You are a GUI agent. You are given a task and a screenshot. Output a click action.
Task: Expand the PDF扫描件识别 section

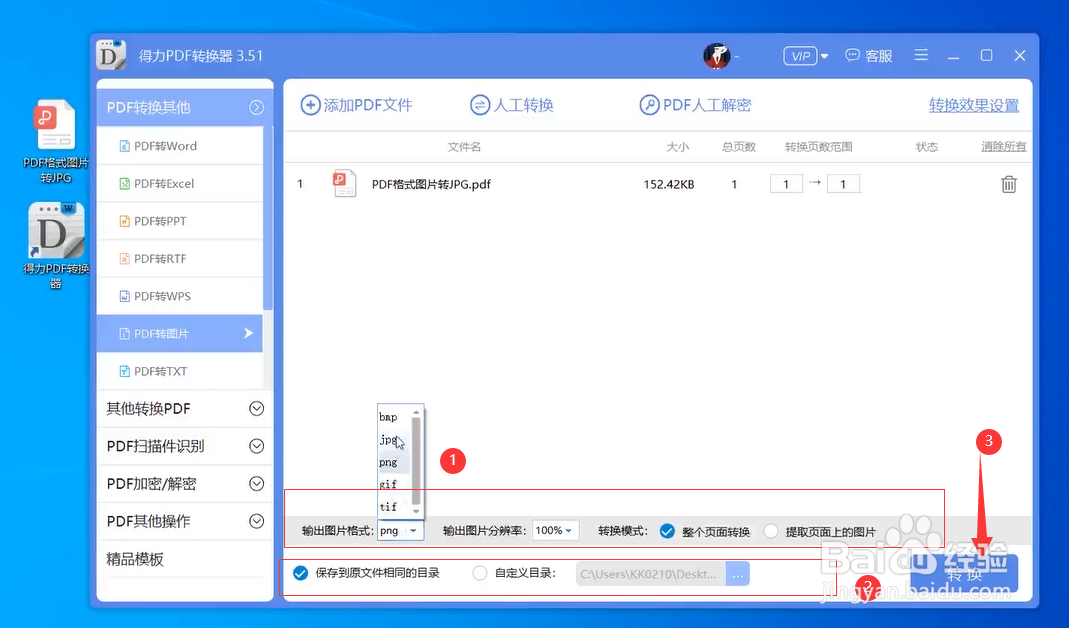point(256,446)
